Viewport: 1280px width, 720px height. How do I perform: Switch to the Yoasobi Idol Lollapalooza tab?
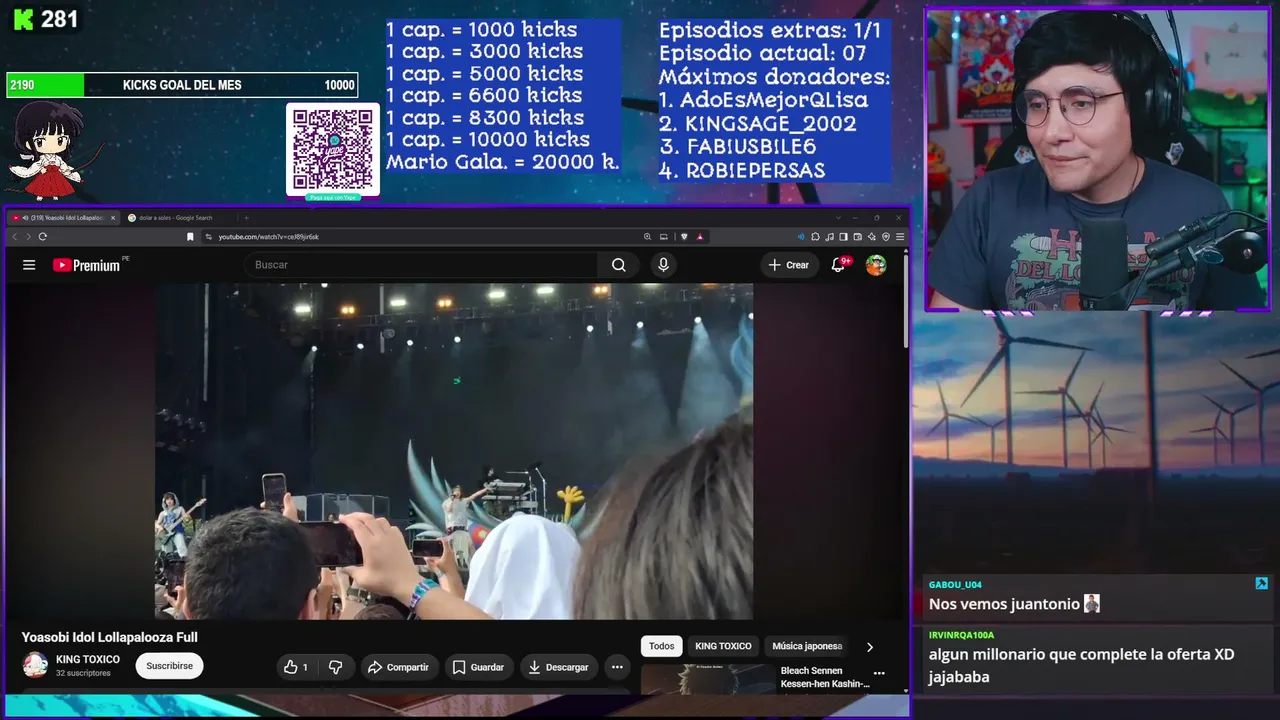point(65,218)
